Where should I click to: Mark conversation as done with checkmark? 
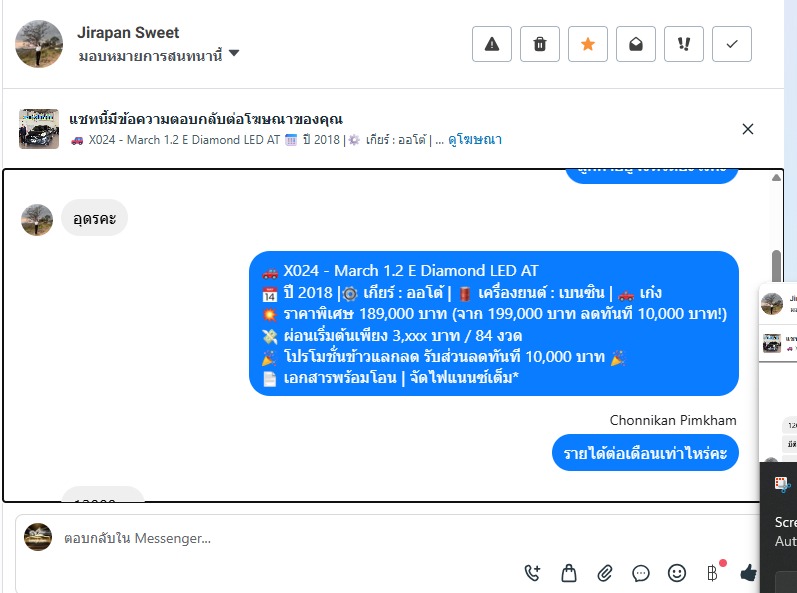click(732, 44)
